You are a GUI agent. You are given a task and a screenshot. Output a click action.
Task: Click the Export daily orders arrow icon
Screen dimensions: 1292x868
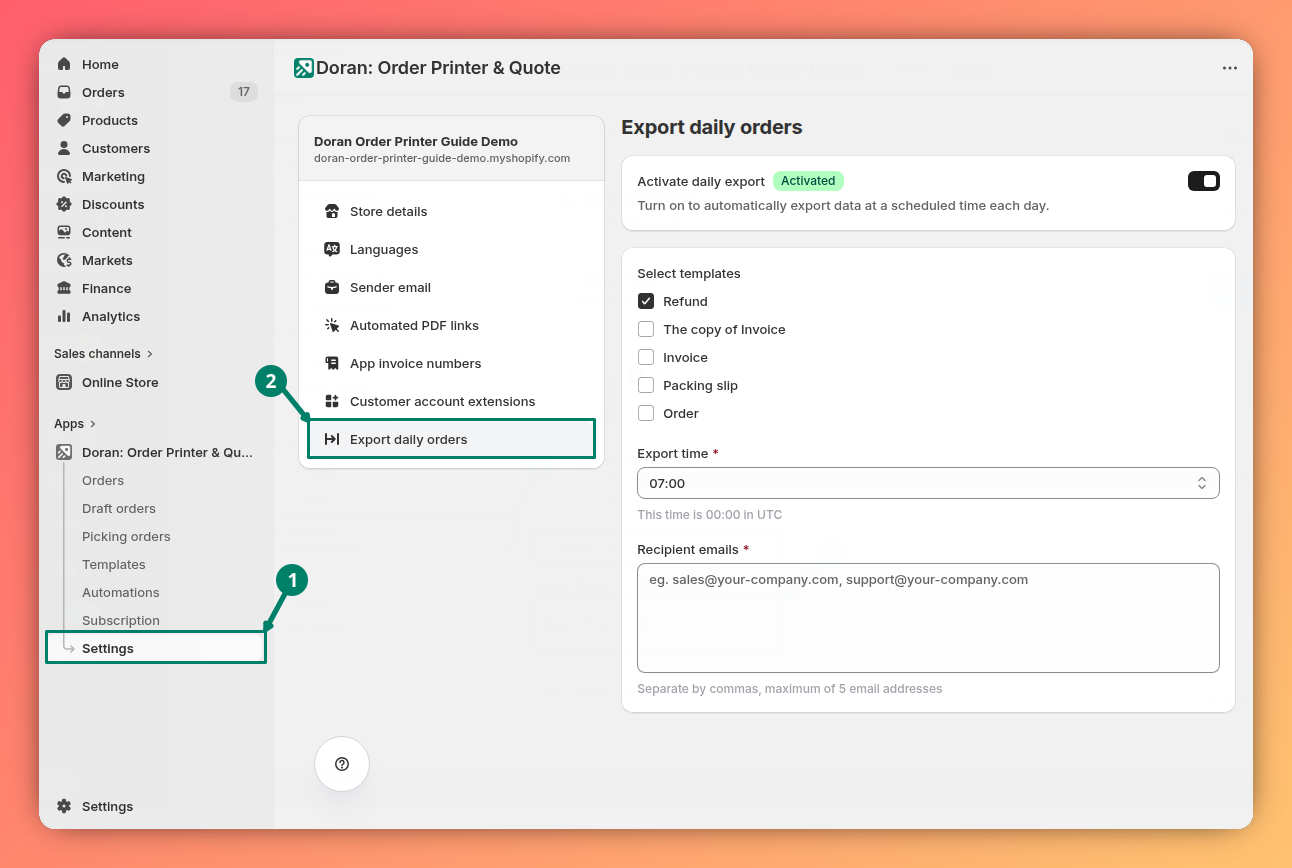[x=332, y=439]
